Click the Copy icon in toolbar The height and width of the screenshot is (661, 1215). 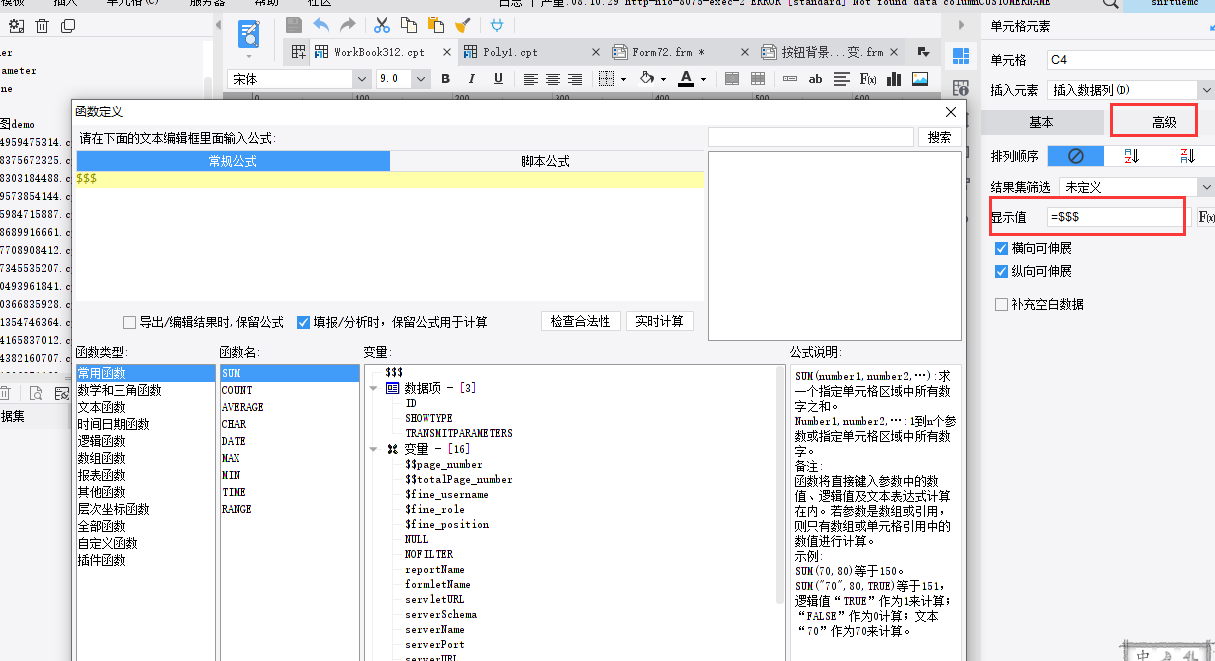tap(408, 25)
